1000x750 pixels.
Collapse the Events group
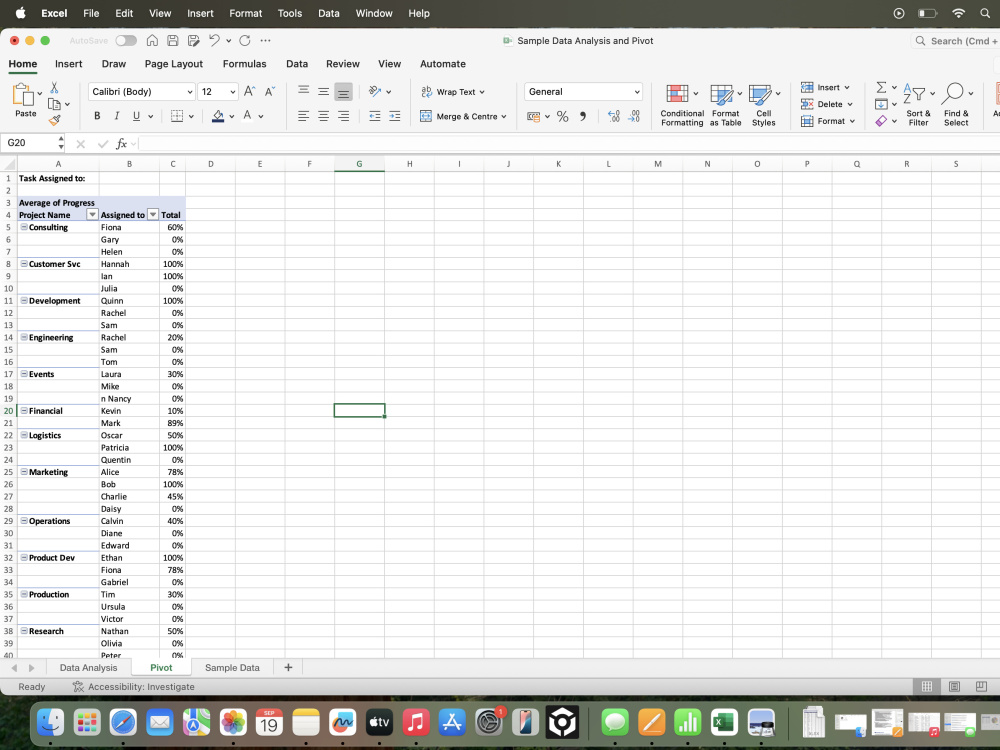(x=24, y=374)
